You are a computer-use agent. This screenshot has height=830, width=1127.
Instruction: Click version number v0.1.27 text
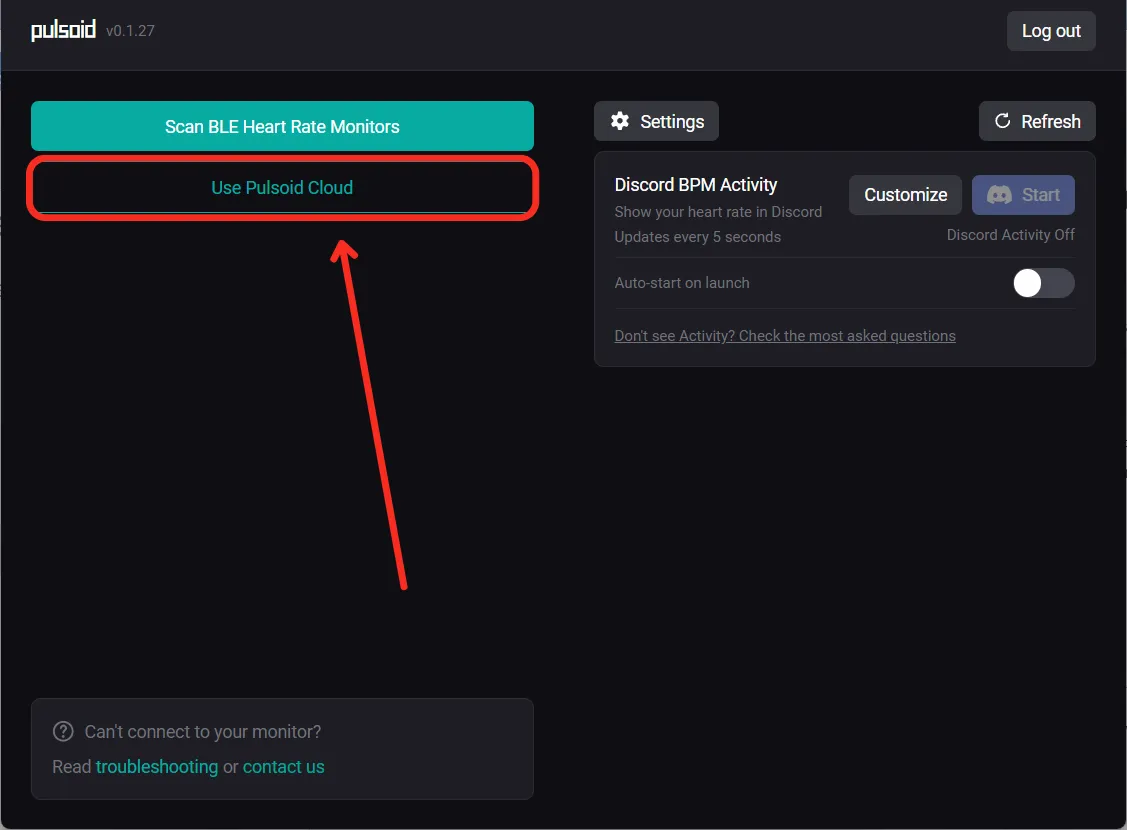pyautogui.click(x=130, y=31)
